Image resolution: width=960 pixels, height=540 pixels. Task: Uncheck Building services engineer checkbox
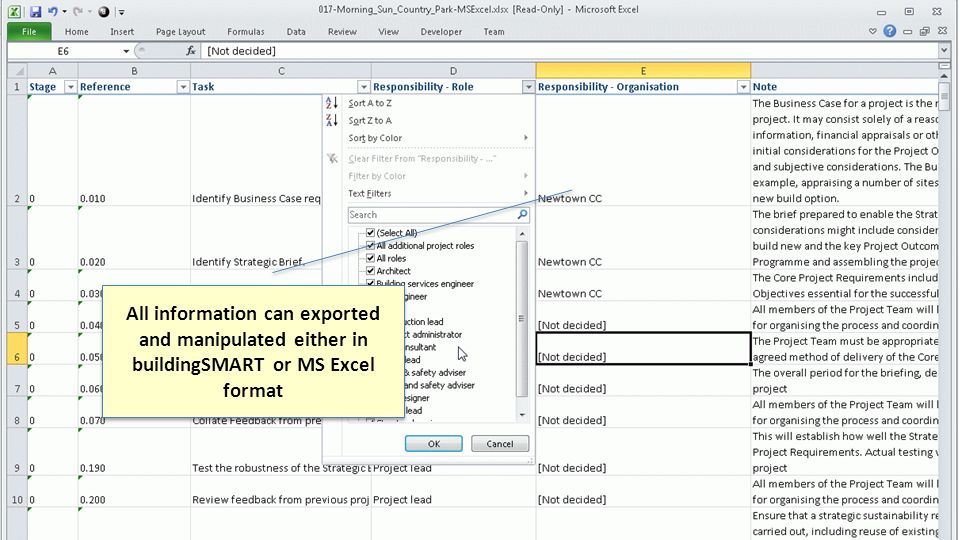tap(370, 283)
